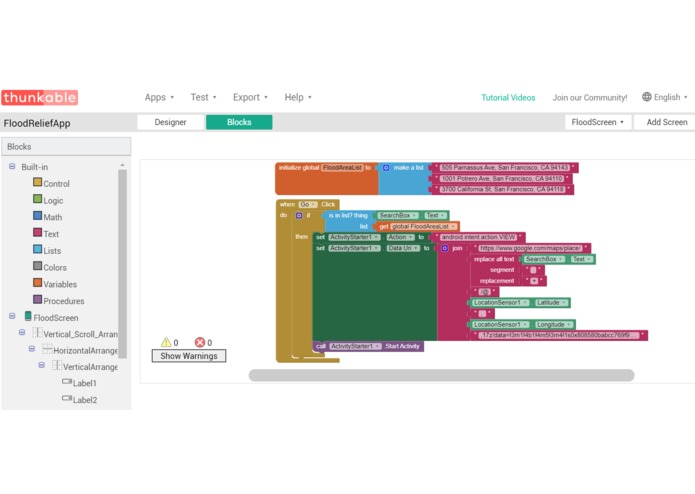
Task: Collapse the HorizontalArrangement tree node
Action: click(x=32, y=349)
